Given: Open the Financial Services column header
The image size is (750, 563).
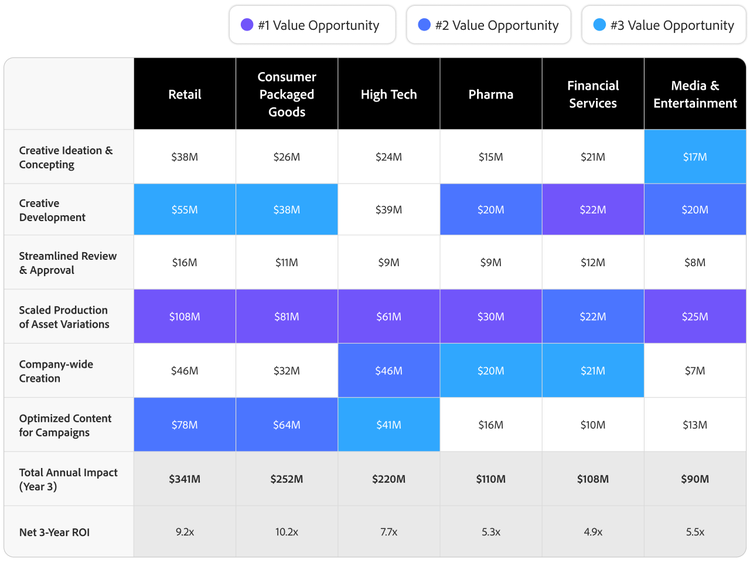Looking at the screenshot, I should (x=593, y=94).
